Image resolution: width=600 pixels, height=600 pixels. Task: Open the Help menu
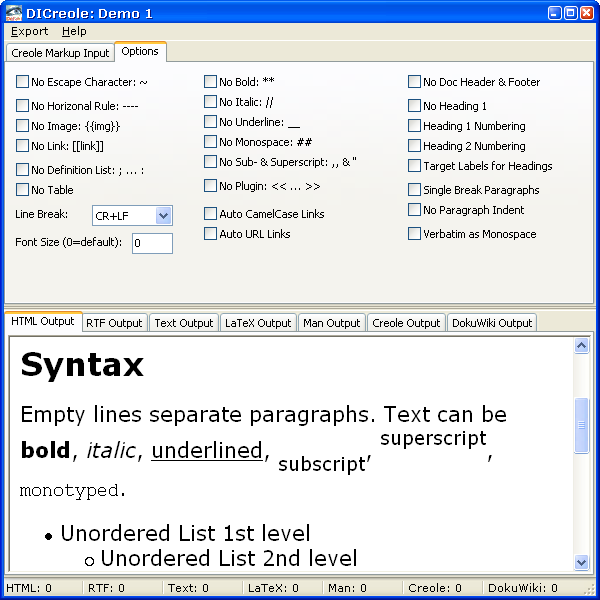point(74,31)
